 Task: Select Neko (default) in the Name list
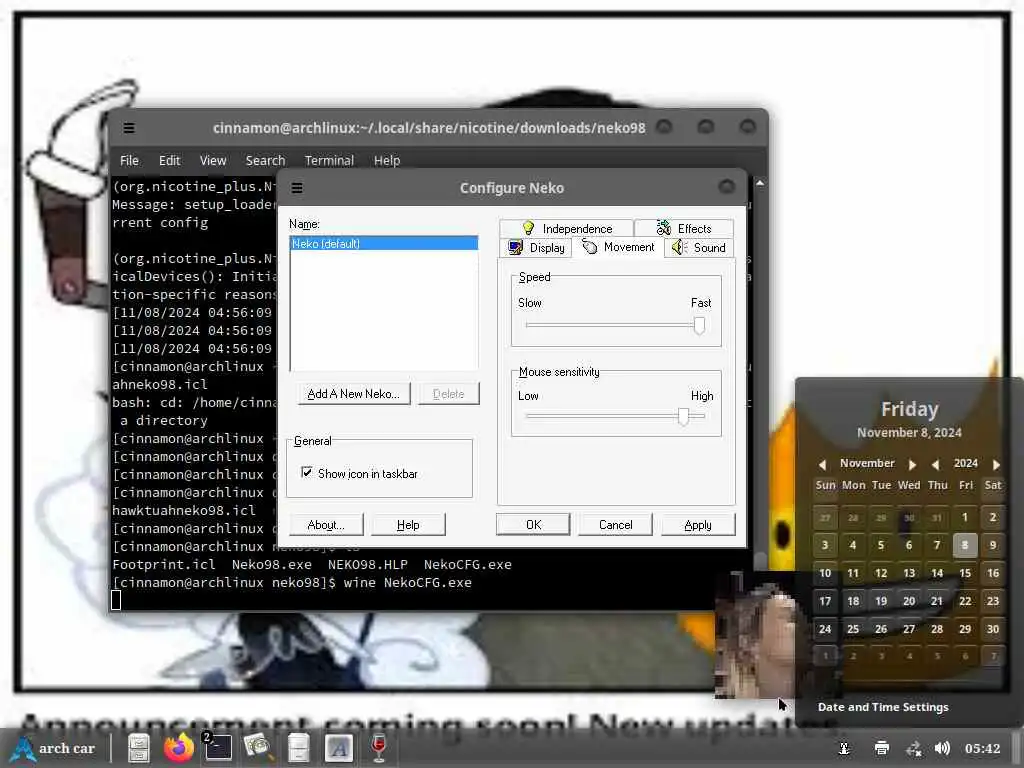[x=384, y=244]
